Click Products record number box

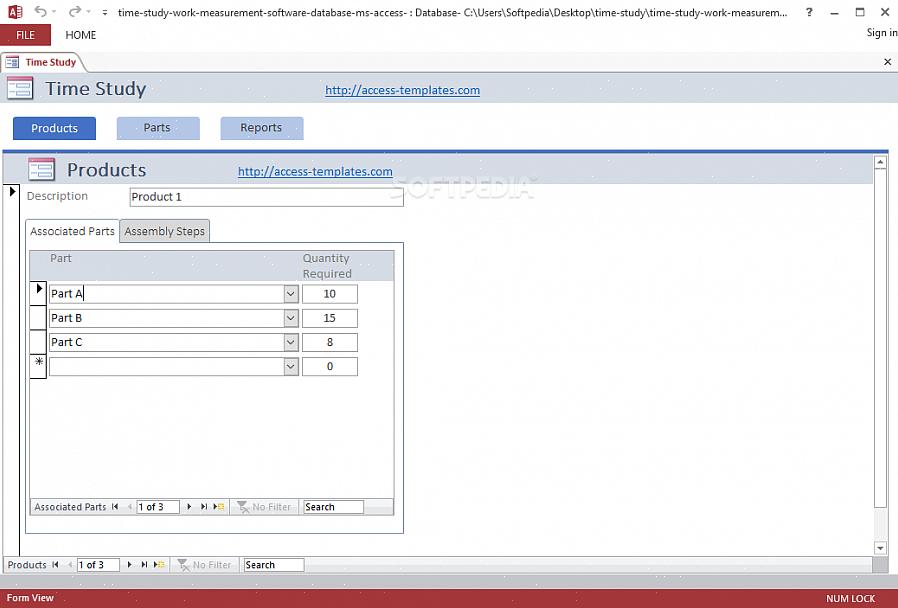98,564
